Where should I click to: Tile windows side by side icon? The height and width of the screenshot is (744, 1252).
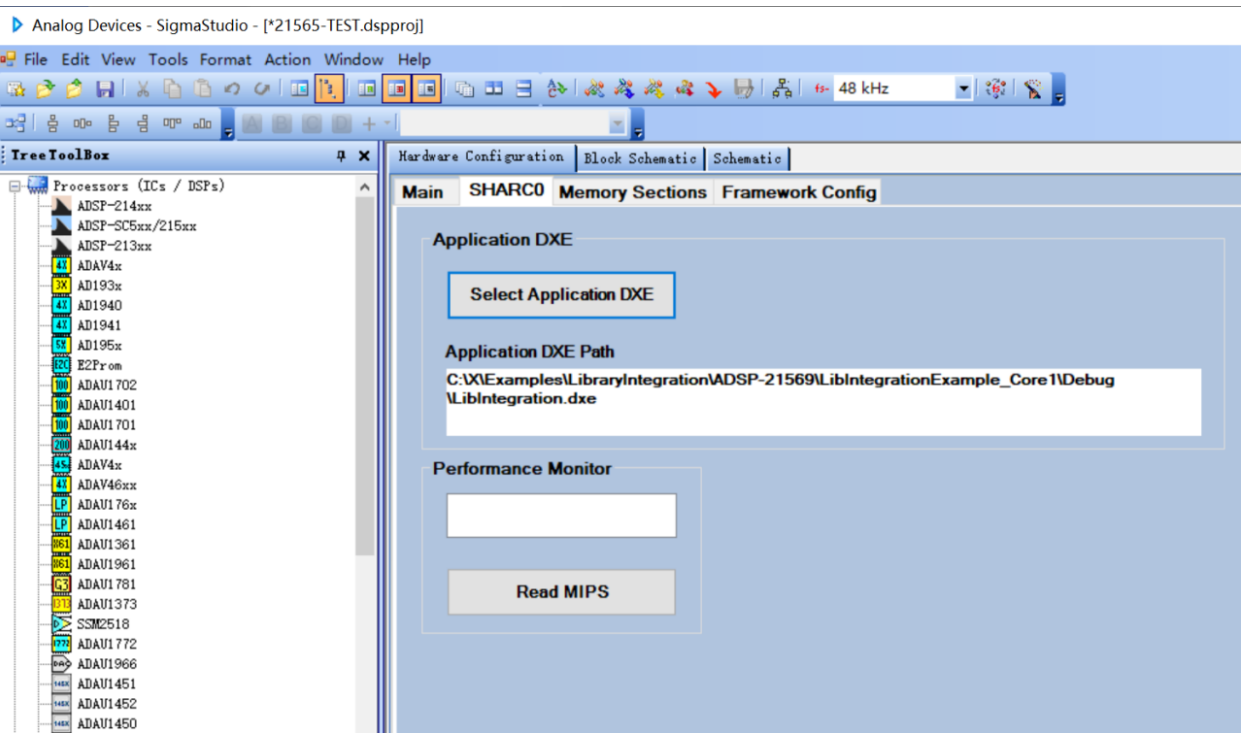pyautogui.click(x=494, y=89)
